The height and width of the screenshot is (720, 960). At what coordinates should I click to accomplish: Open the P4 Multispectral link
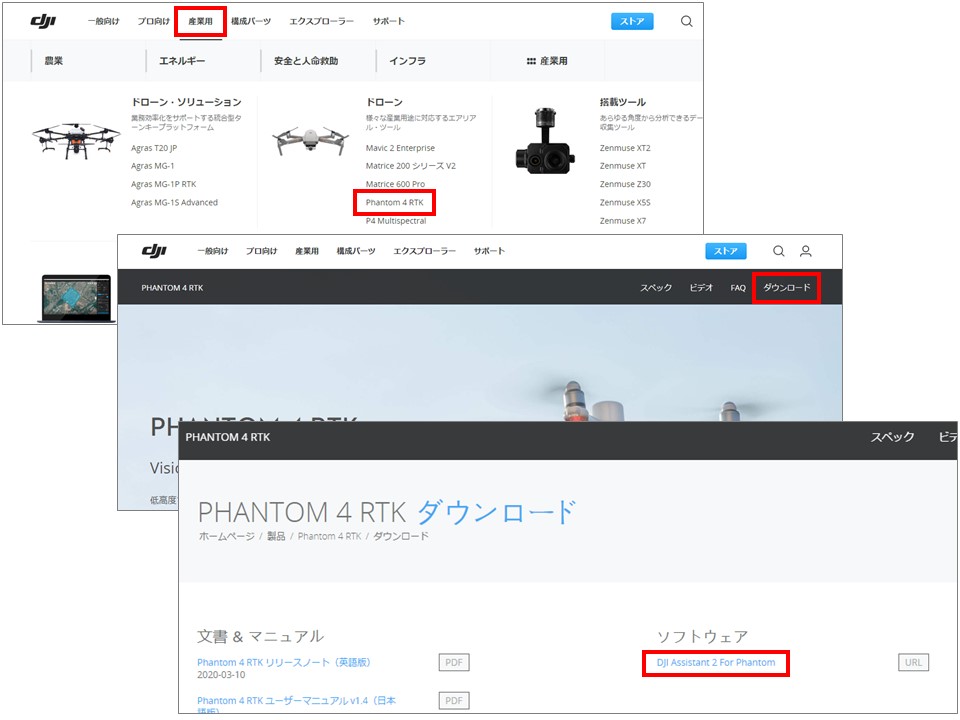pos(396,221)
